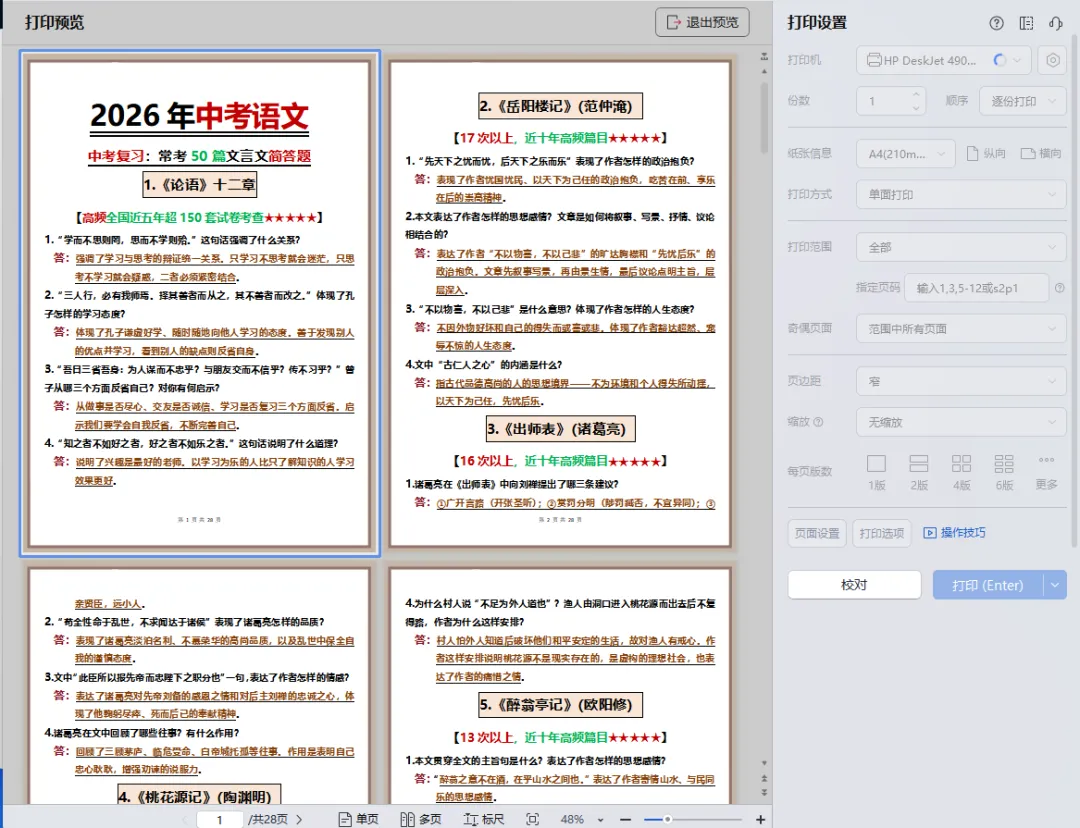Switch to multi-page view (多页)
Image resolution: width=1080 pixels, height=828 pixels.
click(x=421, y=818)
